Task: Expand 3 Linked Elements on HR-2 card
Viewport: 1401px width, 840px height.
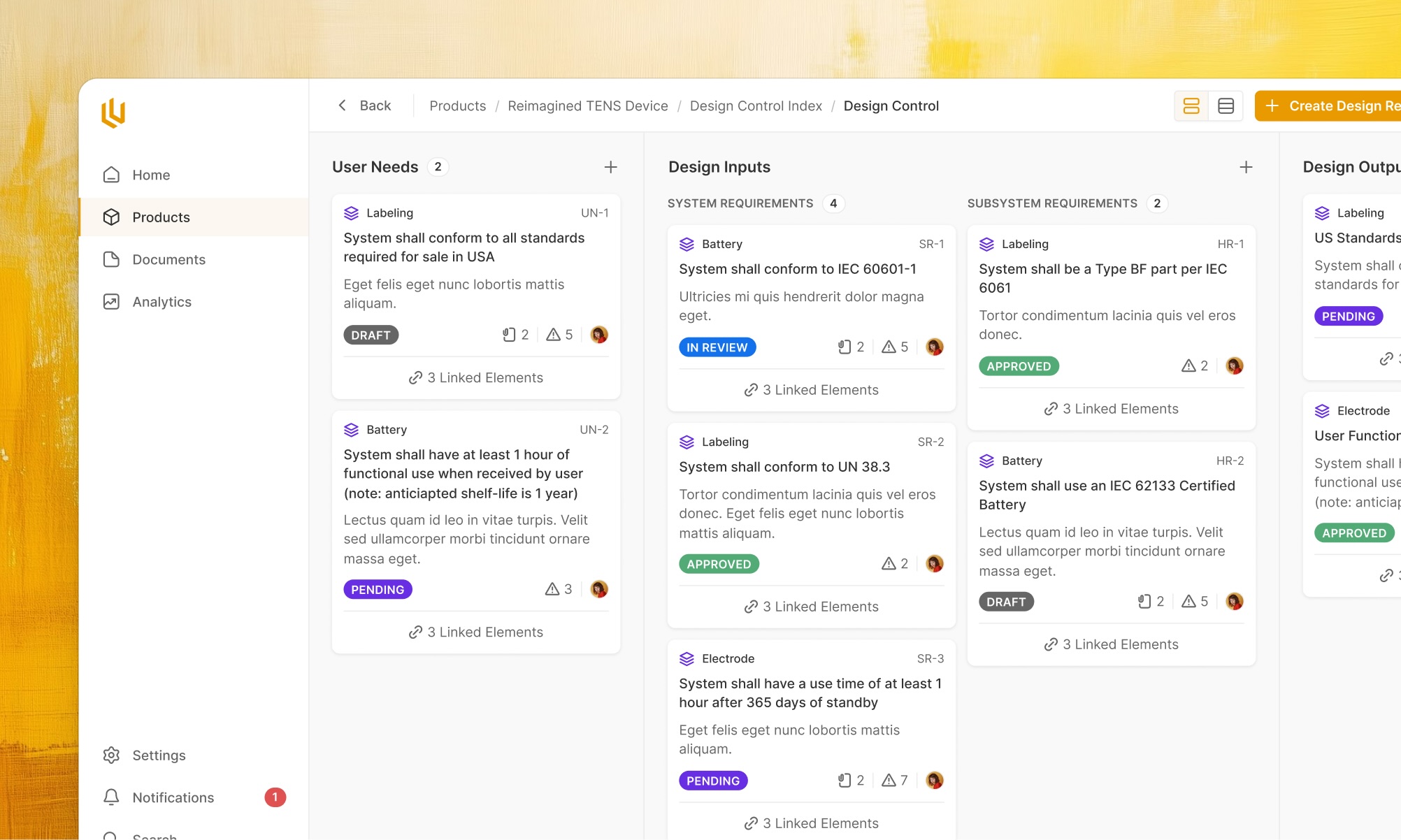Action: [x=1112, y=644]
